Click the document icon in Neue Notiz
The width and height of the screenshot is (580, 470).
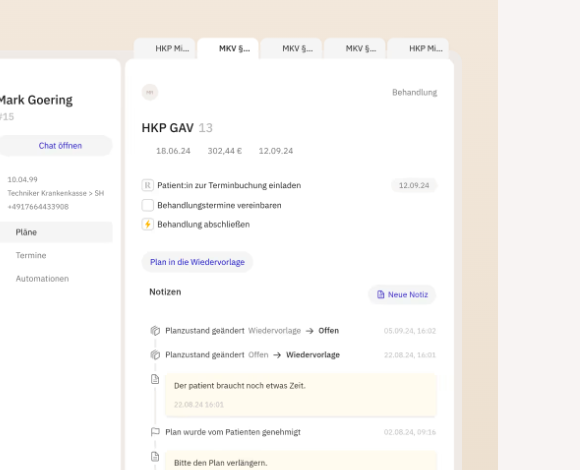click(380, 295)
